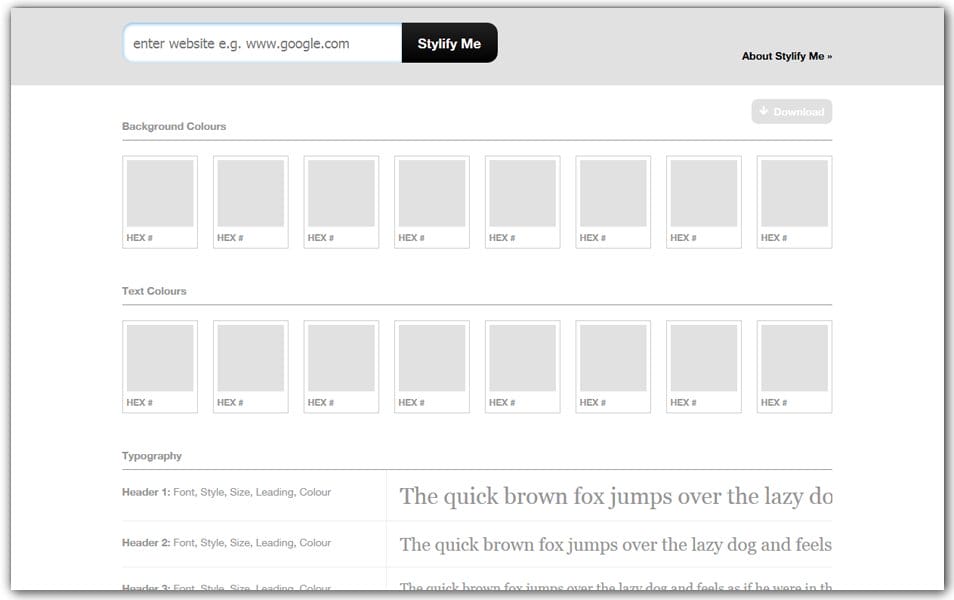Image resolution: width=954 pixels, height=600 pixels.
Task: Choose the fifth Text Colours swatch
Action: (x=522, y=358)
